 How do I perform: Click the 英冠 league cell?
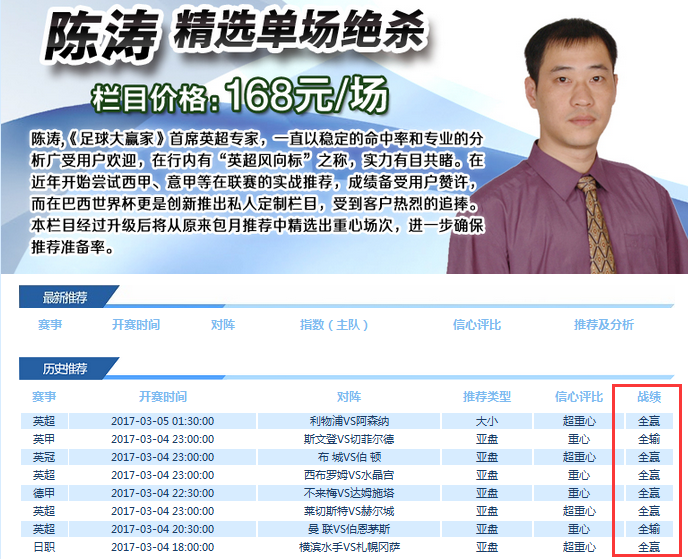pos(44,457)
